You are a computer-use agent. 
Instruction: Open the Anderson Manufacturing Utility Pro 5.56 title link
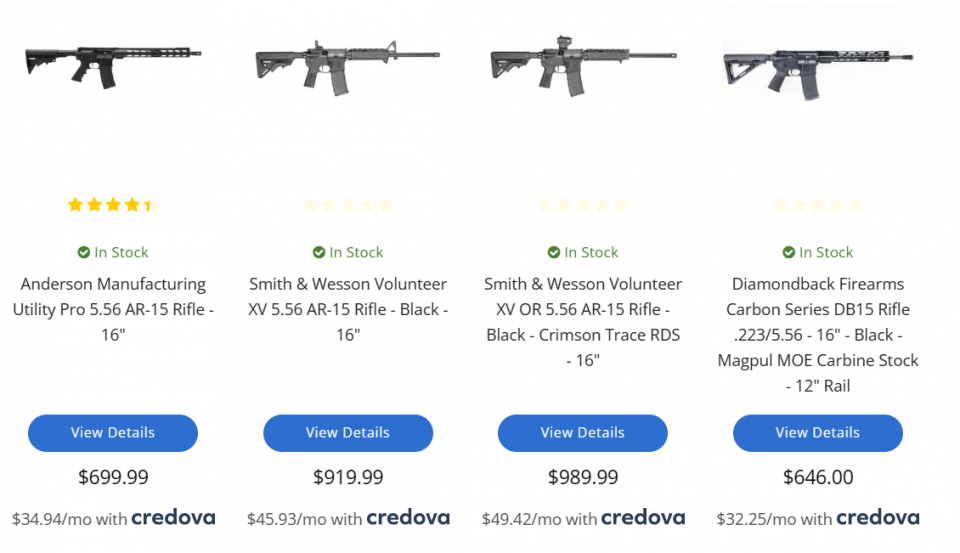click(113, 309)
